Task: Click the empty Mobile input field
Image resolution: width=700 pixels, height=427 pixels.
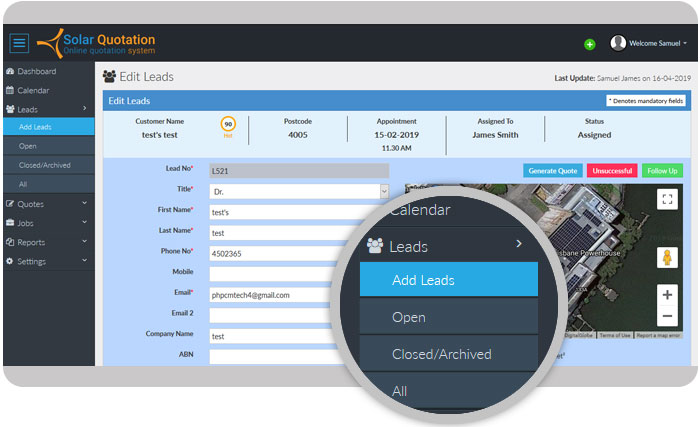Action: click(271, 274)
